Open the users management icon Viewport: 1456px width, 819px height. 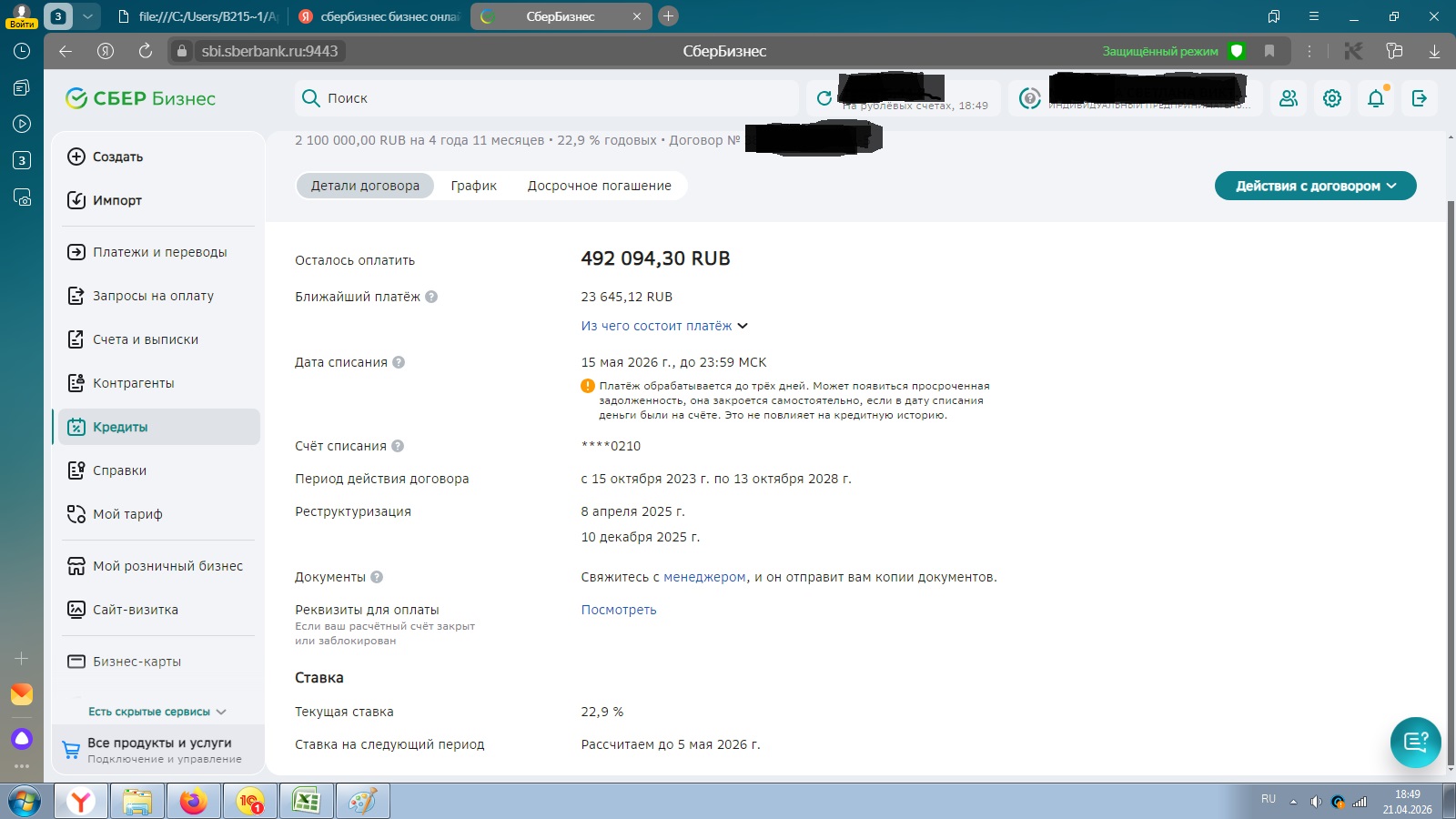pos(1289,98)
